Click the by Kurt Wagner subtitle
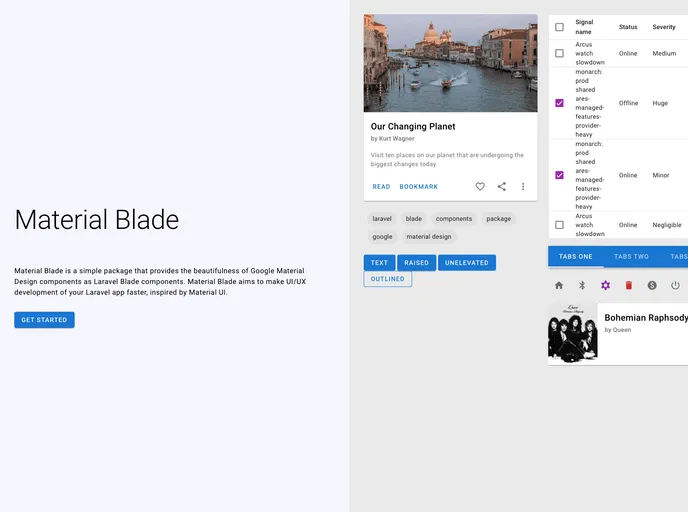This screenshot has height=512, width=688. click(x=393, y=139)
